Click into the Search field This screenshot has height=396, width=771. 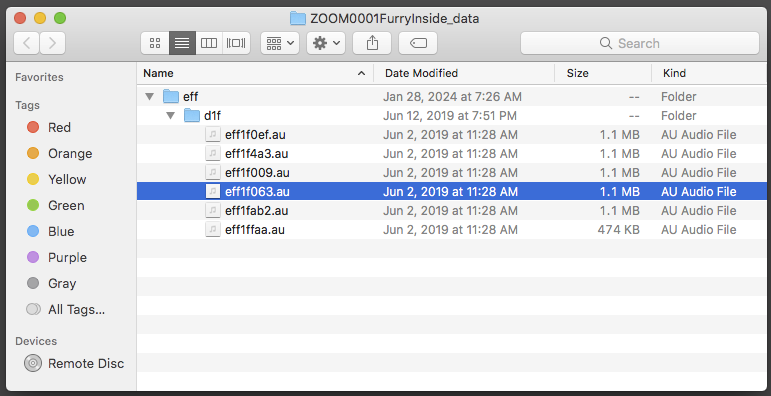[640, 43]
